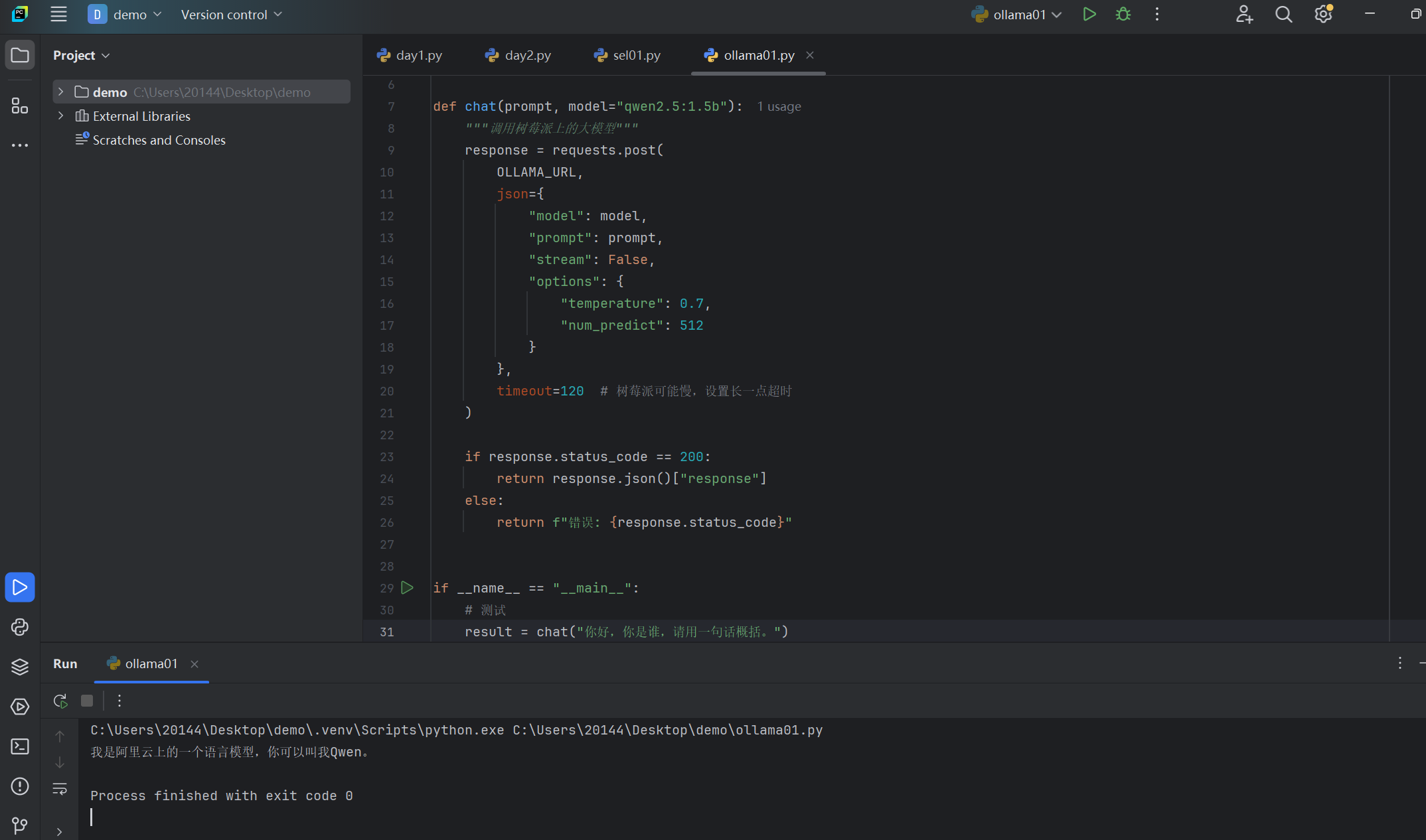Toggle the Run tool window button

(x=20, y=587)
